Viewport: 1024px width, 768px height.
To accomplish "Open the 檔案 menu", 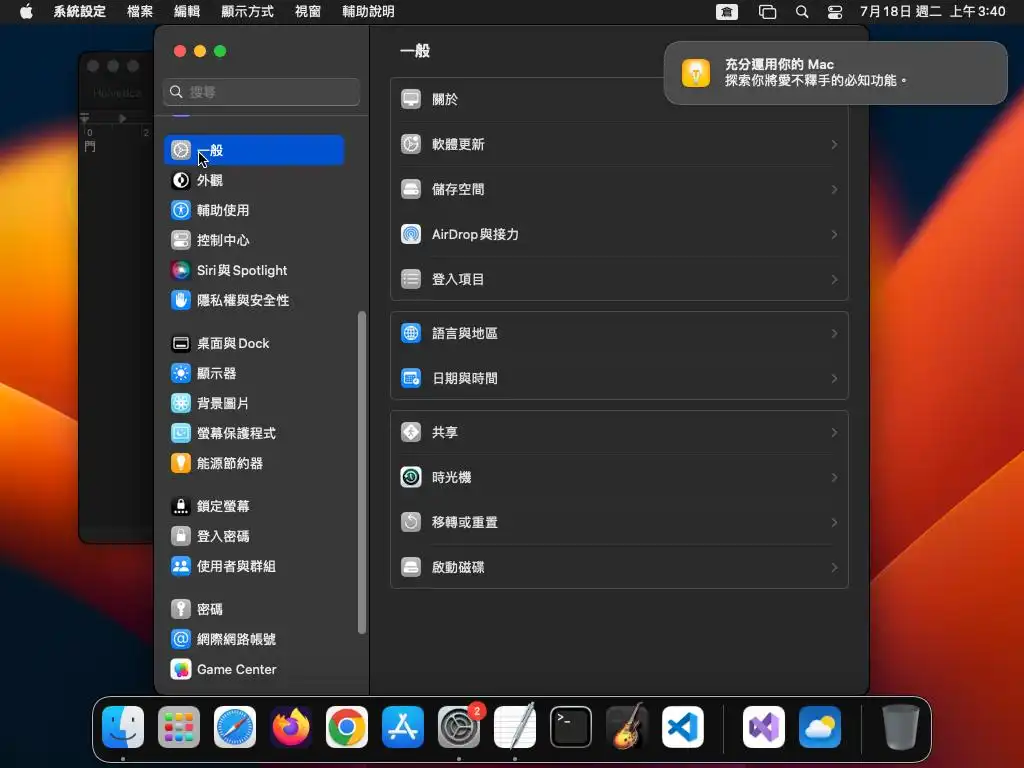I will click(140, 11).
